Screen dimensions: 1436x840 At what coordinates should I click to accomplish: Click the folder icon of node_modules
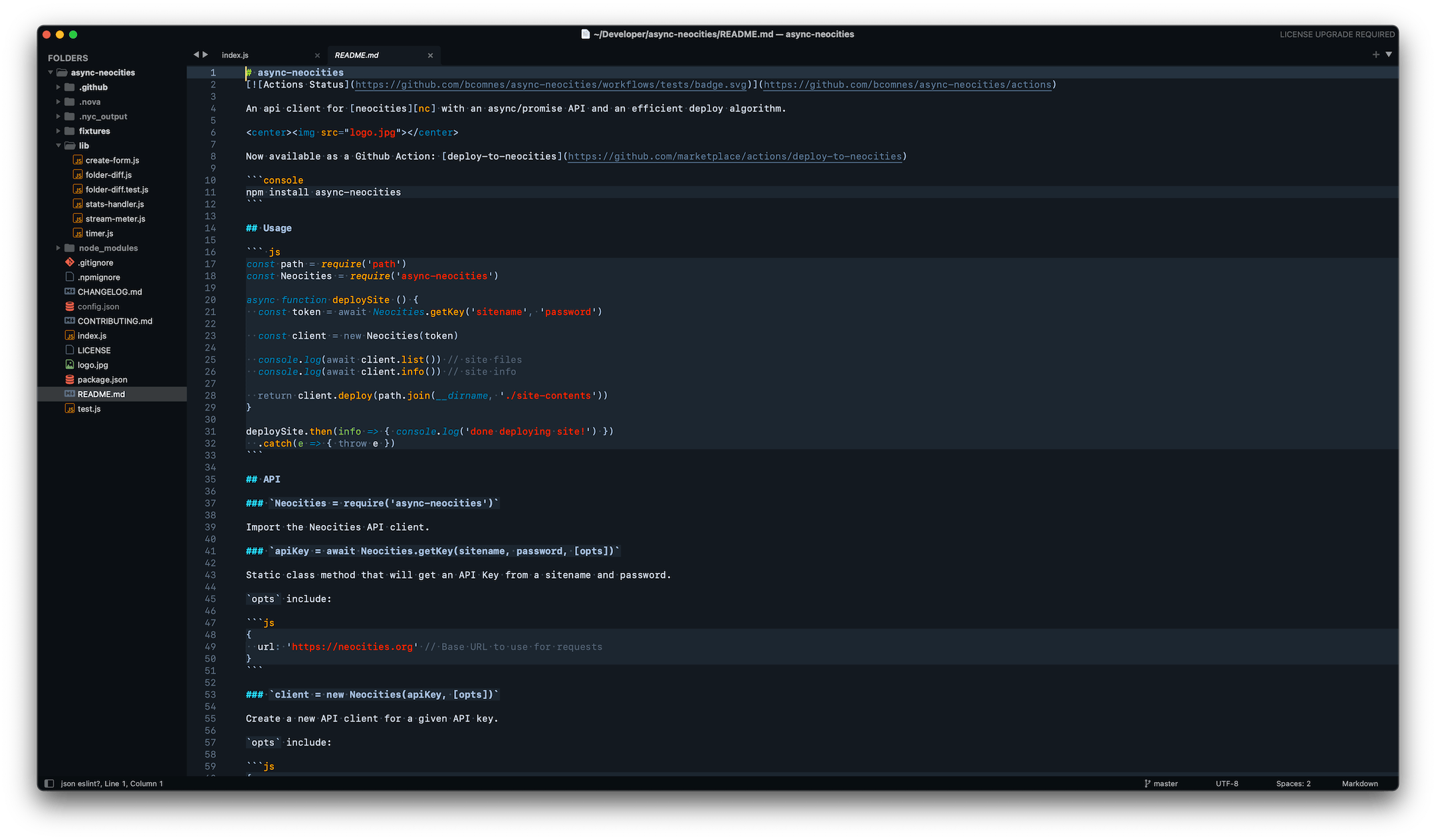click(69, 248)
